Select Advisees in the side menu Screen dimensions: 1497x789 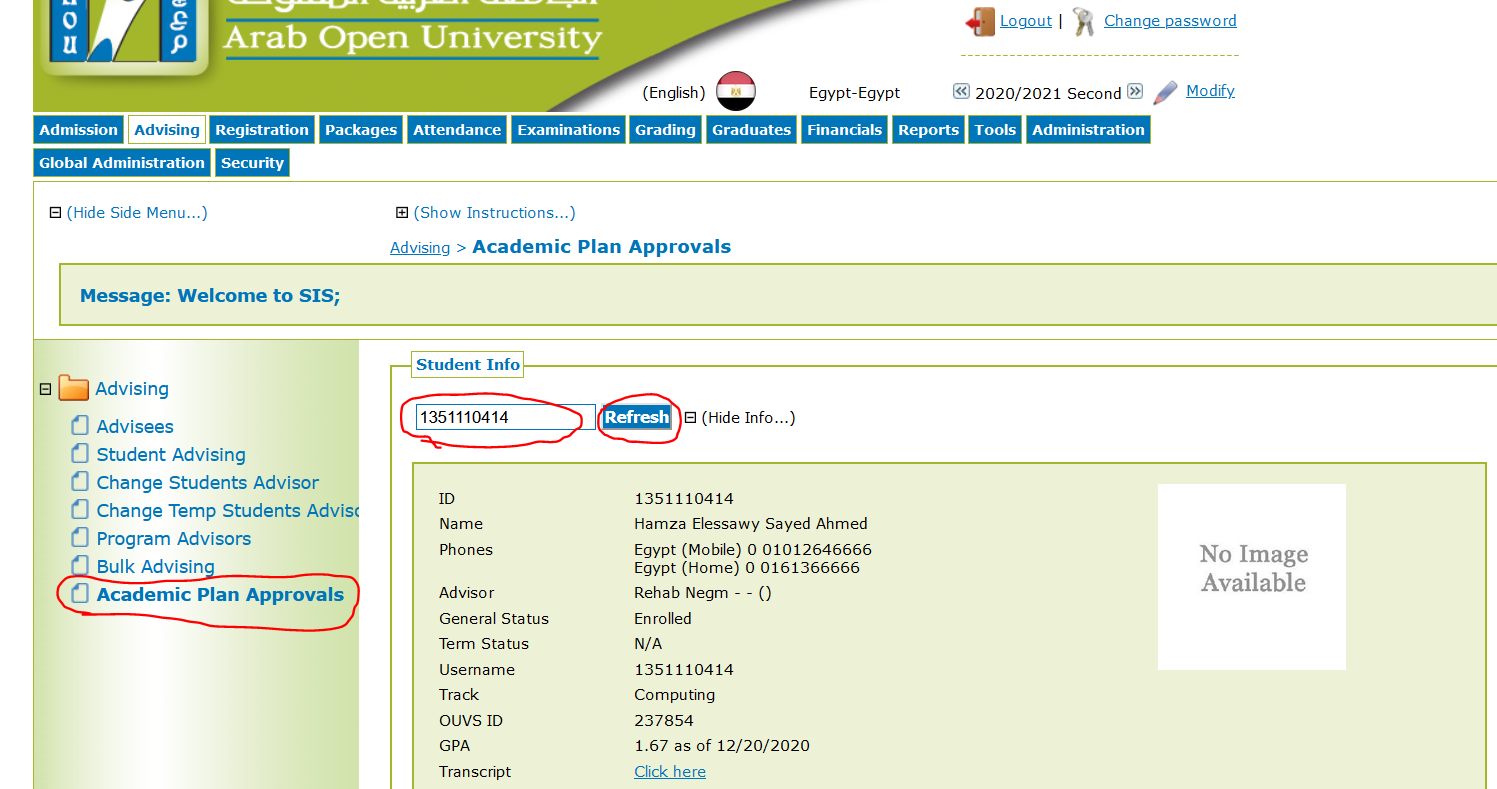coord(135,427)
